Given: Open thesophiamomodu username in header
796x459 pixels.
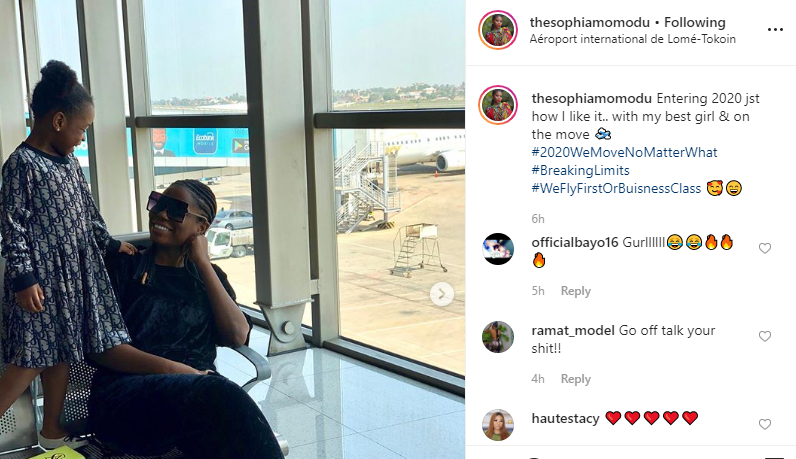Looking at the screenshot, I should [589, 22].
